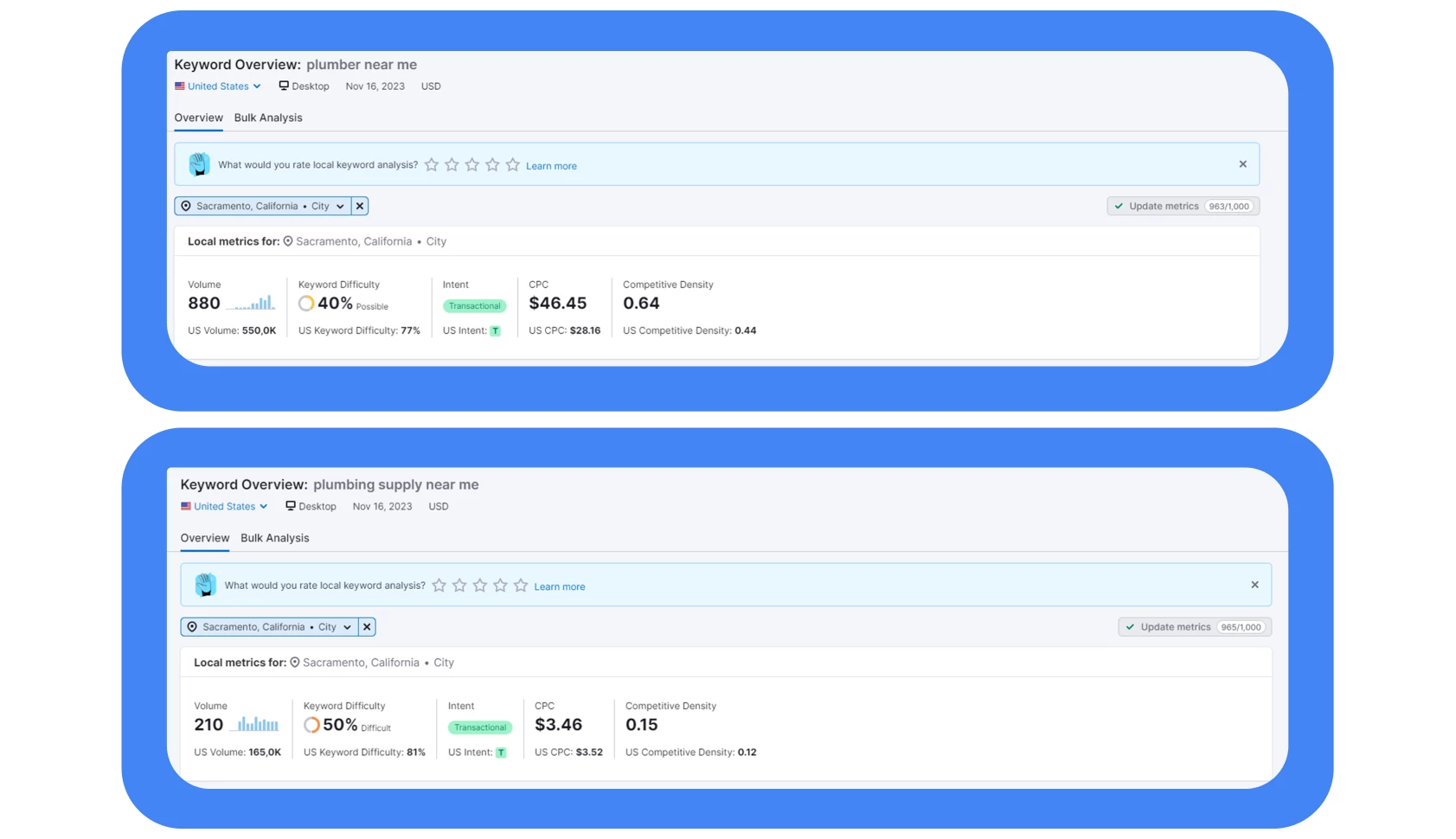Click US CPC $28.16 text

point(565,330)
